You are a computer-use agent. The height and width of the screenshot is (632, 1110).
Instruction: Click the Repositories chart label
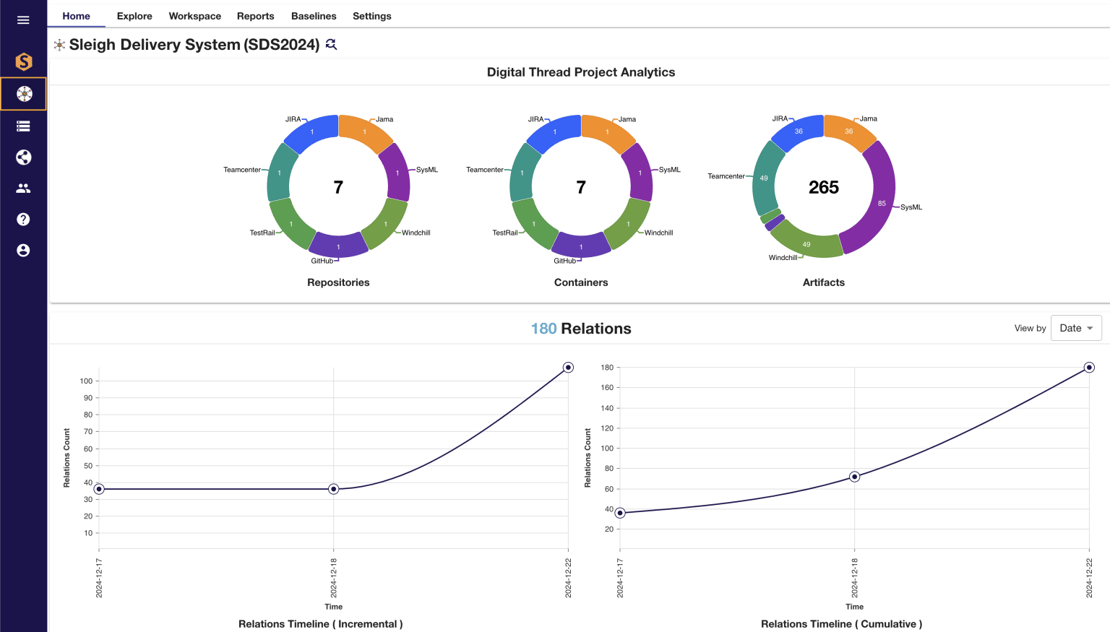pyautogui.click(x=338, y=282)
